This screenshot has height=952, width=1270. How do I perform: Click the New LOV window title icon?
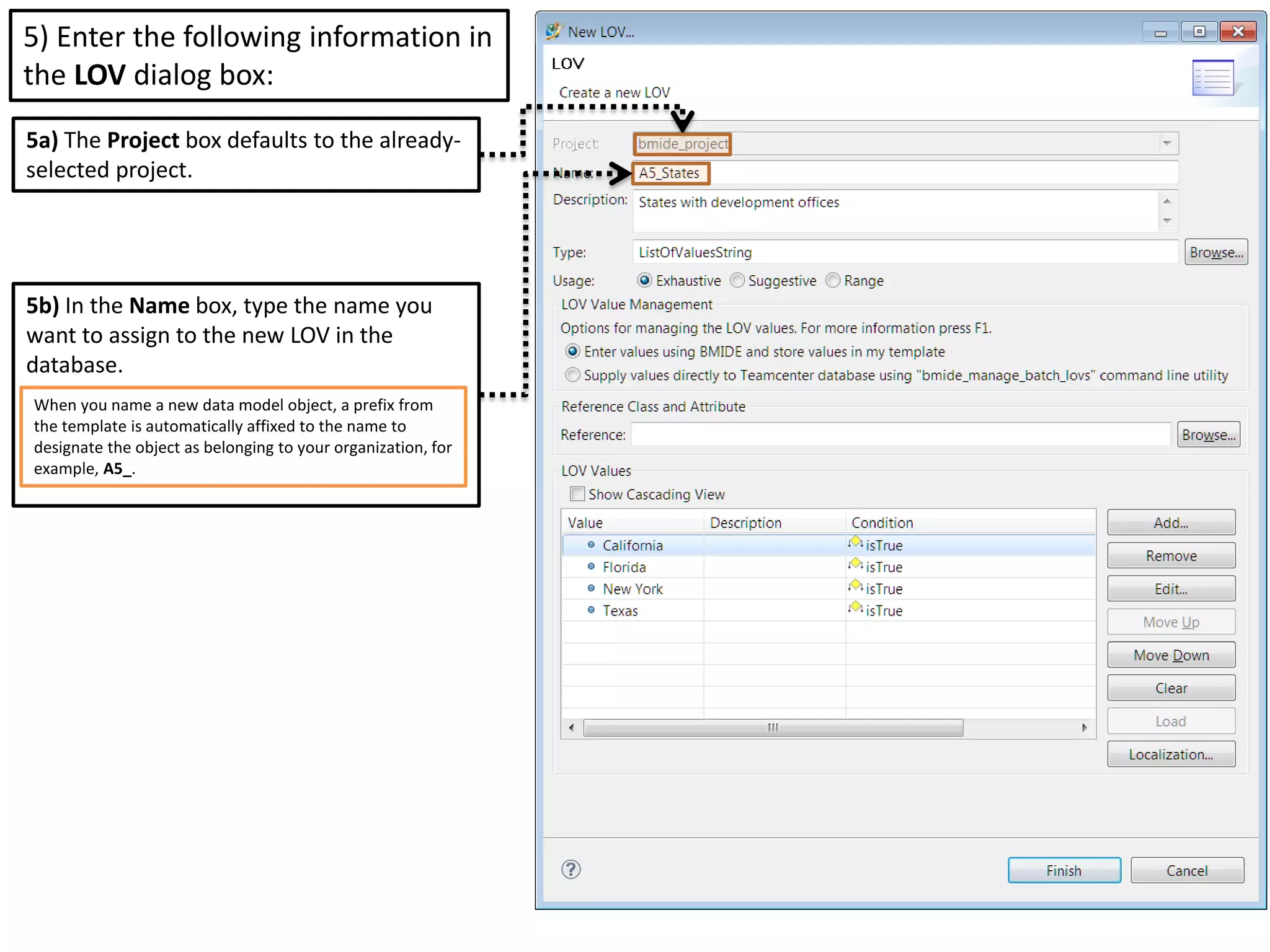click(x=553, y=31)
